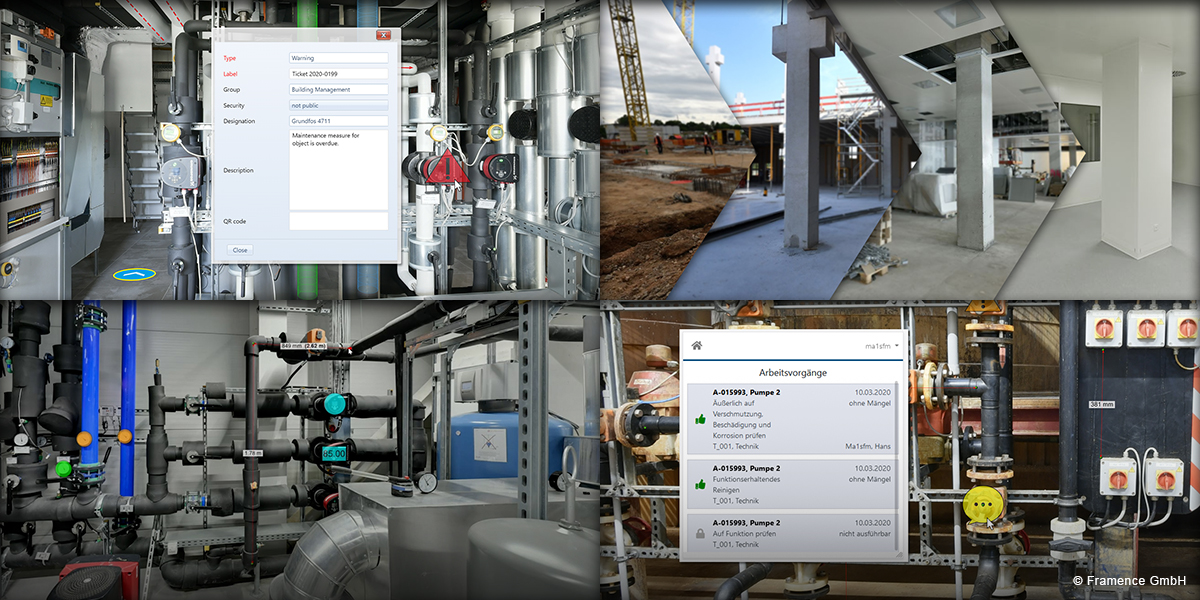Viewport: 1200px width, 600px height.
Task: Click thumbs-up icon beside Funktionserhaltendes Reinigen
Action: pos(700,484)
